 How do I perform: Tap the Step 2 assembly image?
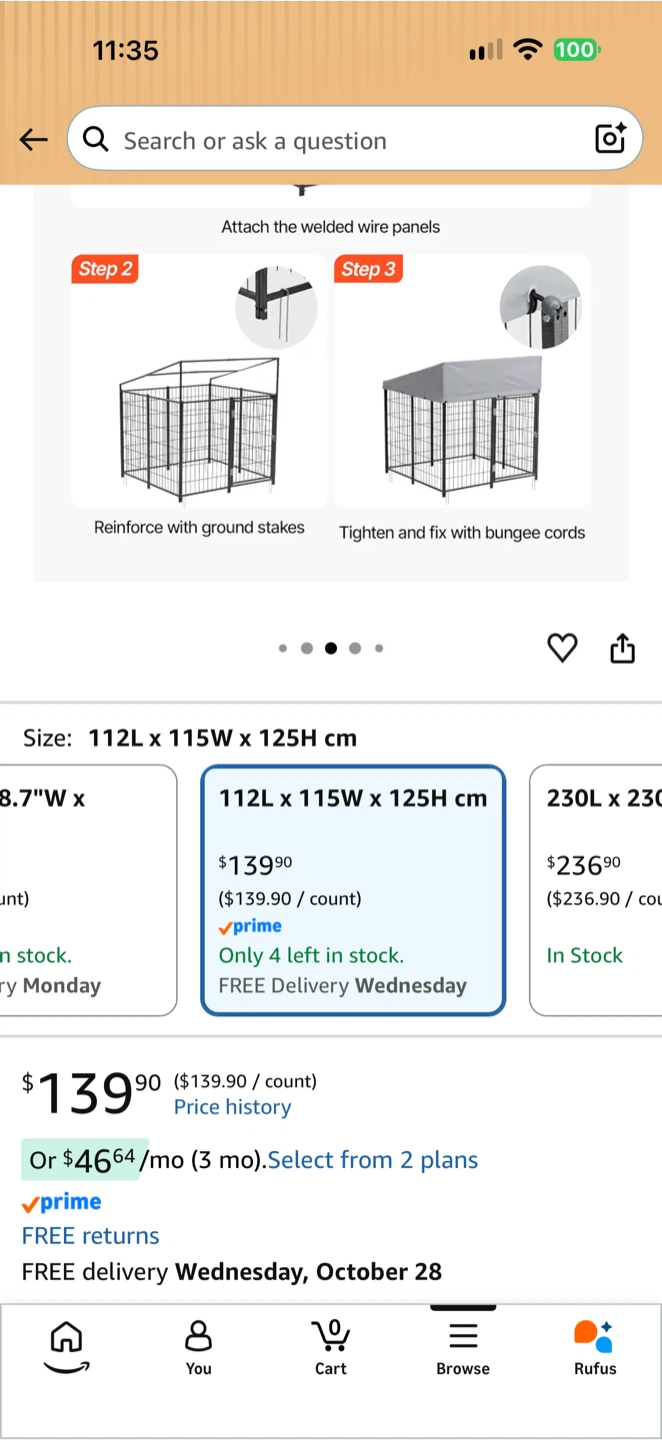click(x=199, y=381)
